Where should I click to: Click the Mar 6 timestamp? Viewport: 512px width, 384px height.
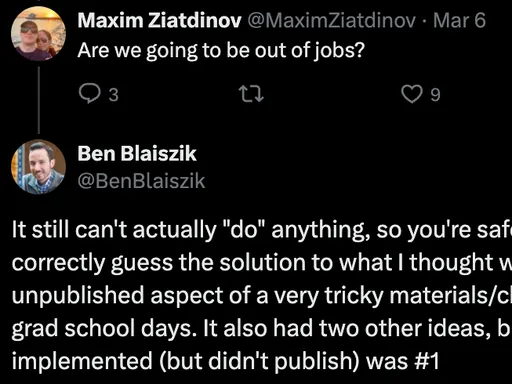click(459, 20)
